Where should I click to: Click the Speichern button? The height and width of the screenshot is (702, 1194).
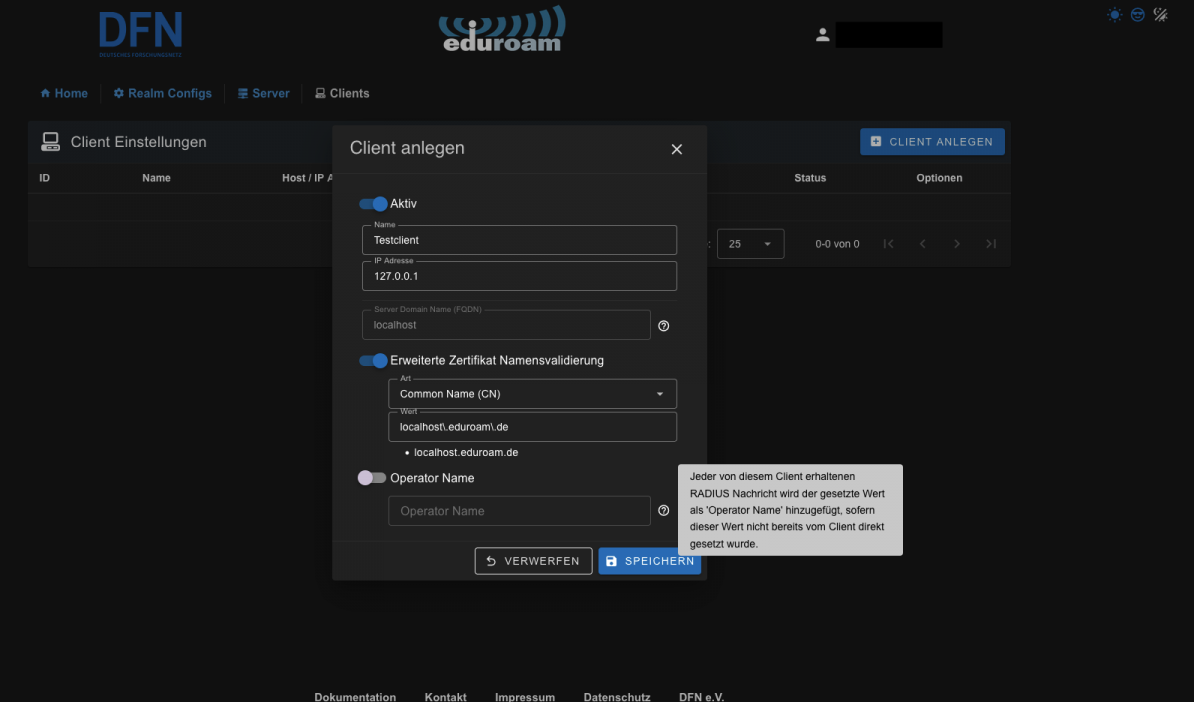649,561
